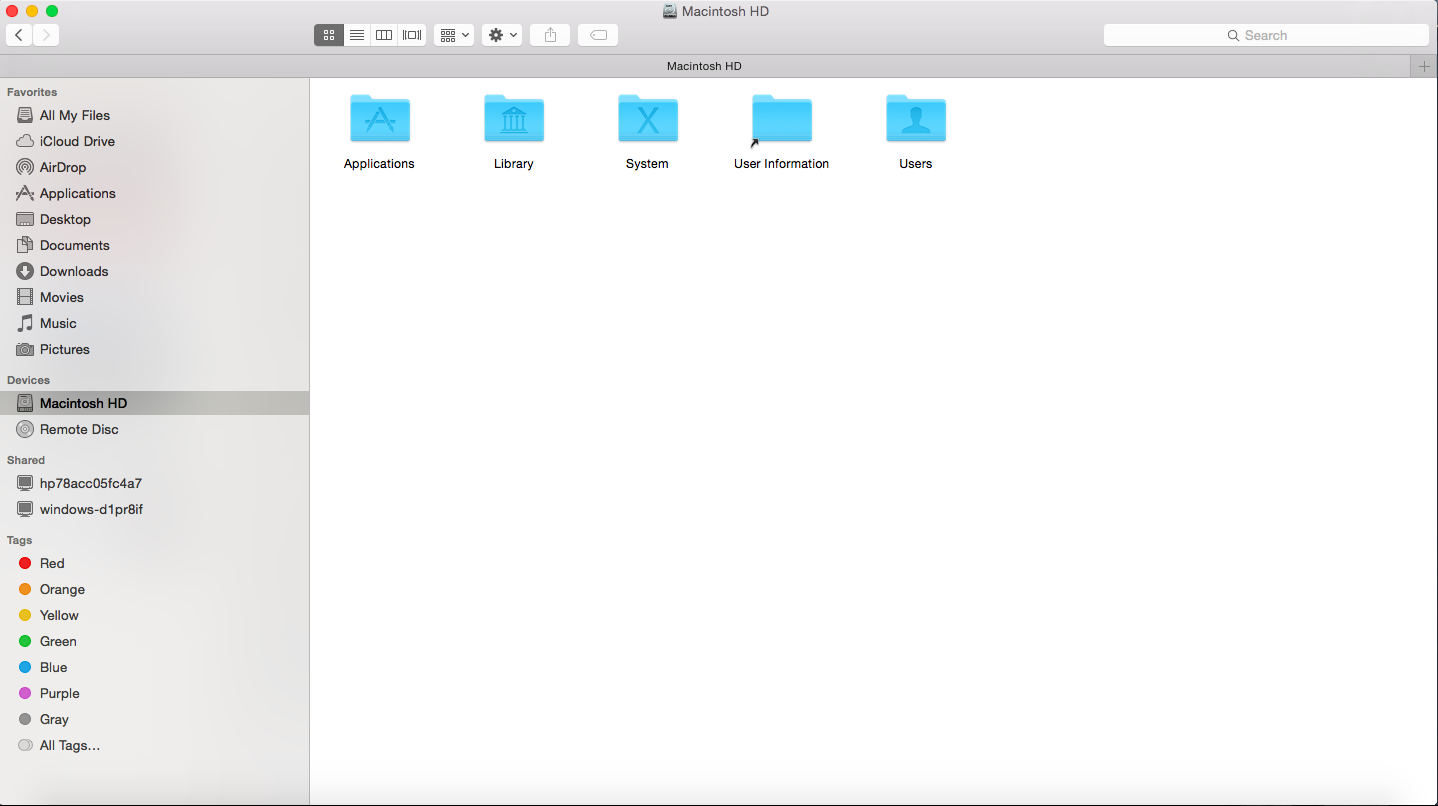Switch to icon view mode

click(x=329, y=35)
